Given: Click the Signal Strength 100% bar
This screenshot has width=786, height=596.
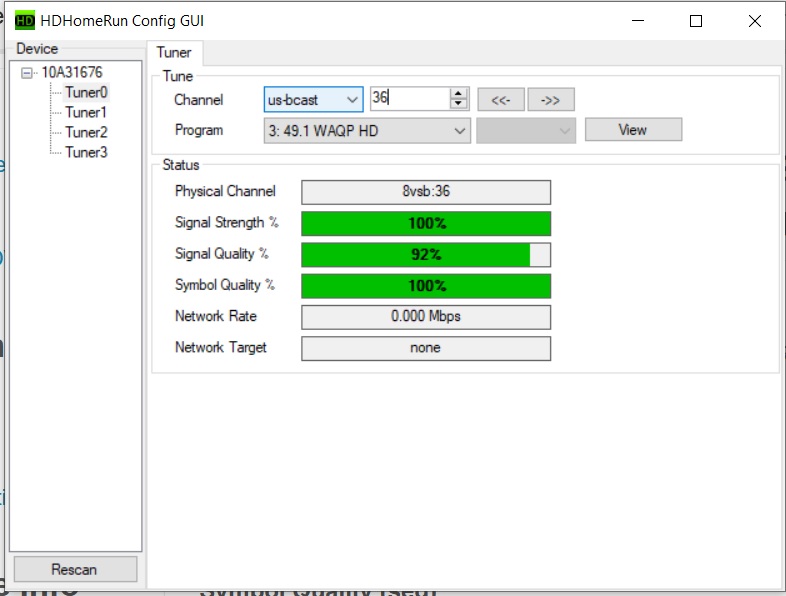Looking at the screenshot, I should (x=426, y=224).
